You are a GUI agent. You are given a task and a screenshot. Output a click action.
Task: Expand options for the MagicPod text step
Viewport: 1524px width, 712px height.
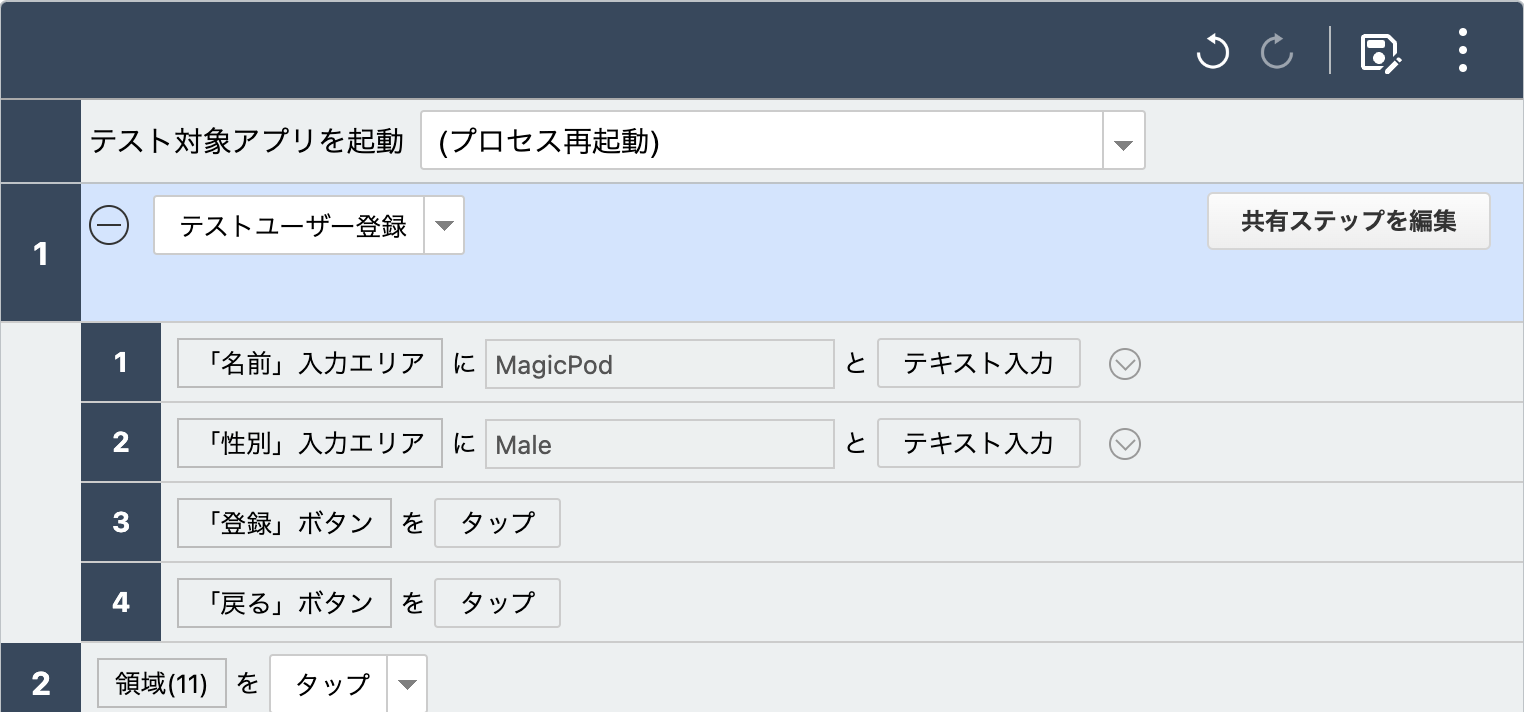(1125, 364)
